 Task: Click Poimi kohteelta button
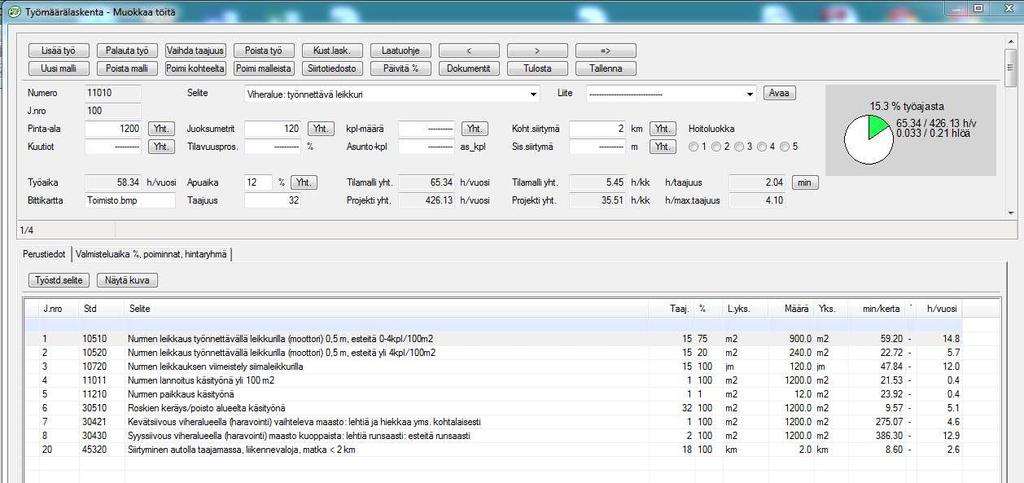click(x=195, y=69)
